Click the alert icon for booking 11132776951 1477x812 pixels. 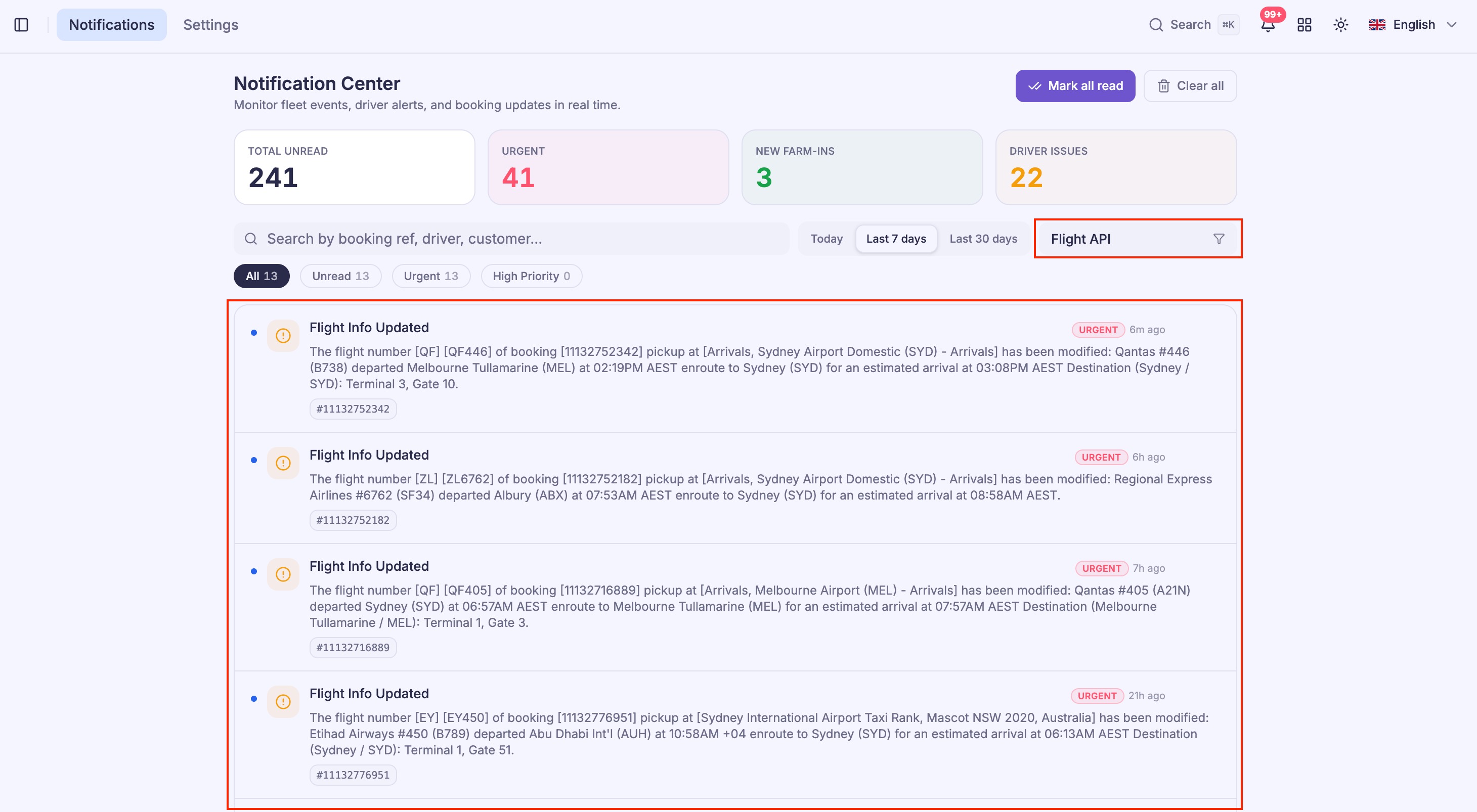tap(283, 701)
